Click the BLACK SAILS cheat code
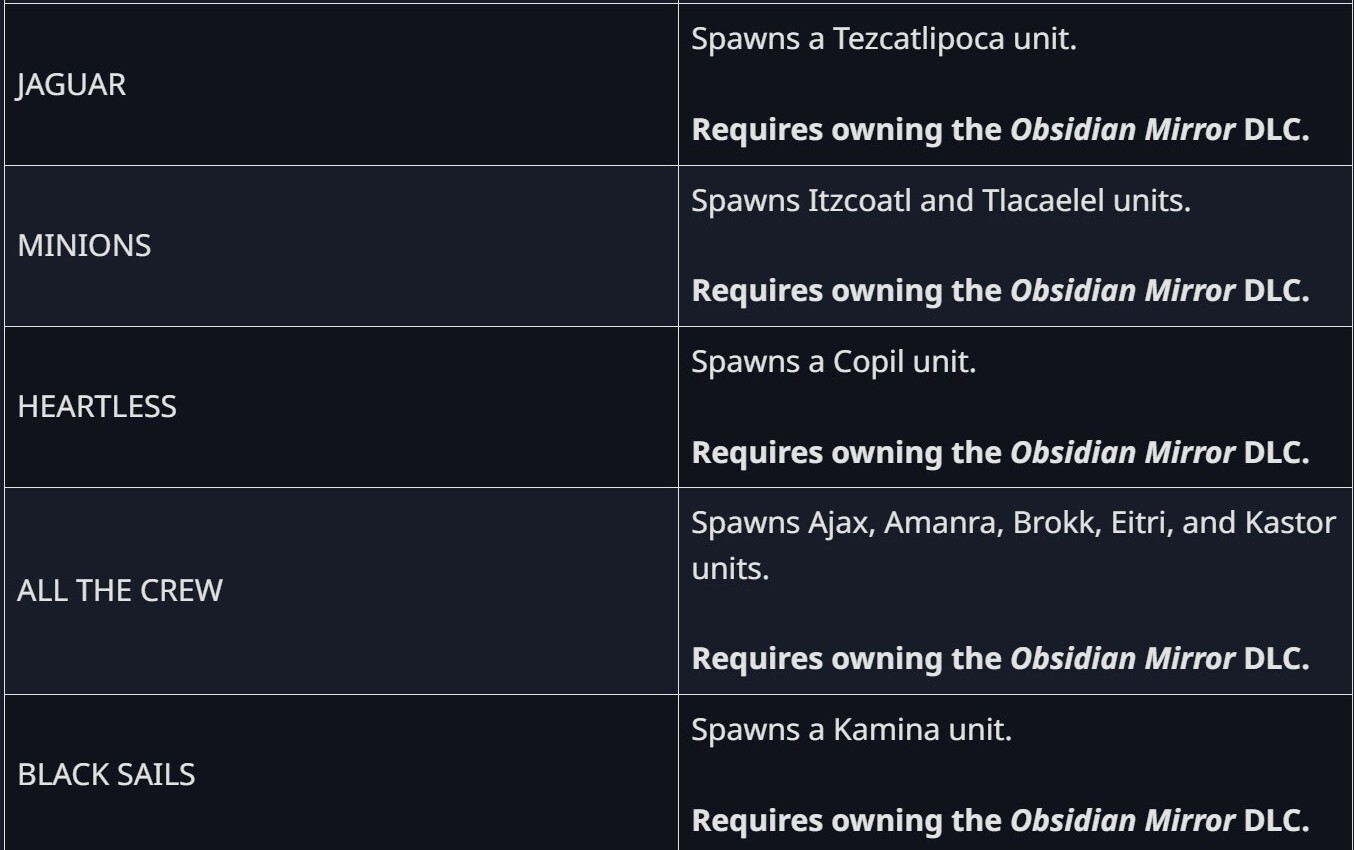This screenshot has height=850, width=1354. [x=106, y=775]
